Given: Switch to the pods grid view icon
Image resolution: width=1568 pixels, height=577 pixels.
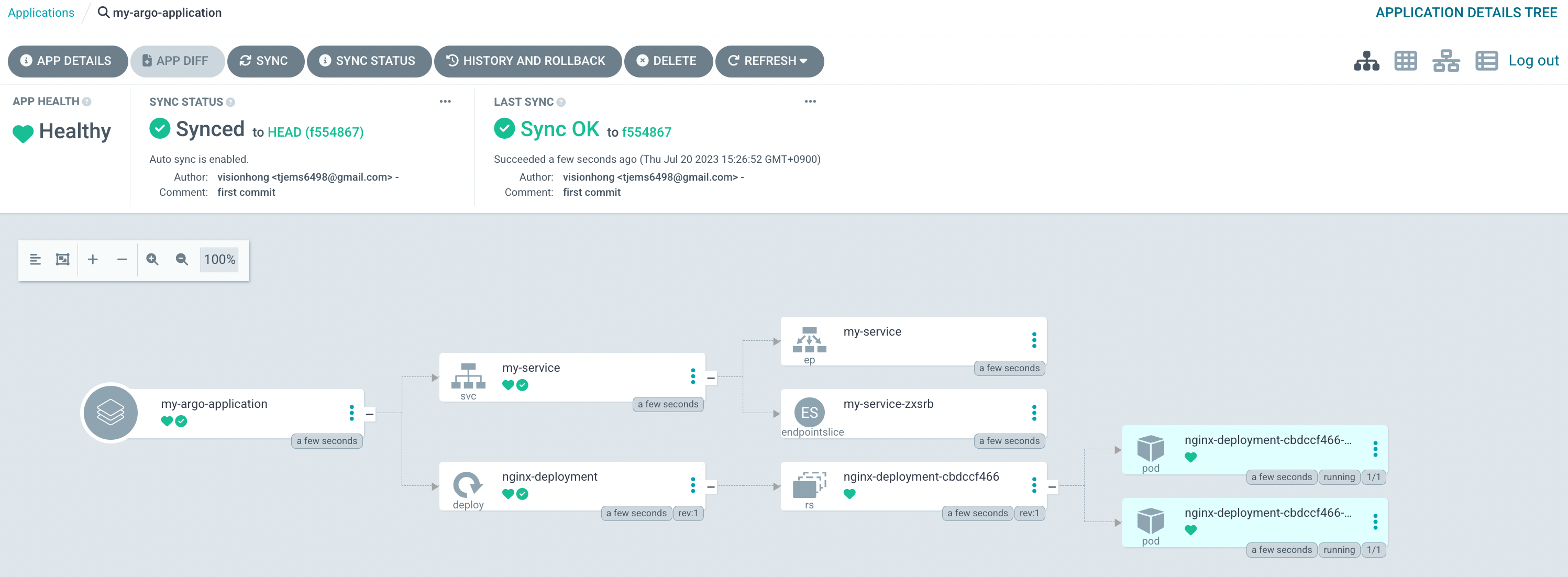Looking at the screenshot, I should click(1406, 61).
